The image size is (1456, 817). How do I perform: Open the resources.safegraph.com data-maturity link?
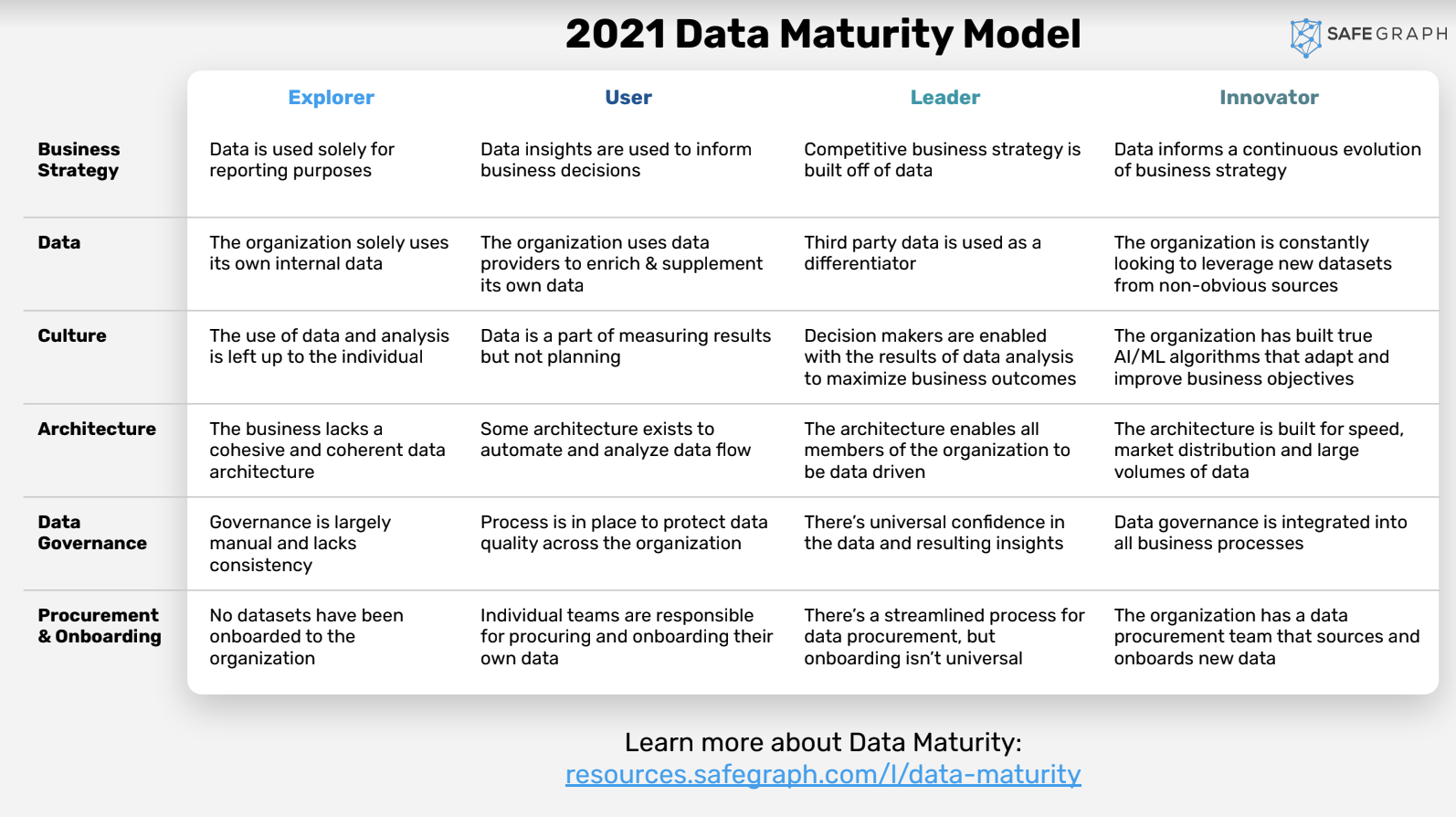pyautogui.click(x=822, y=774)
